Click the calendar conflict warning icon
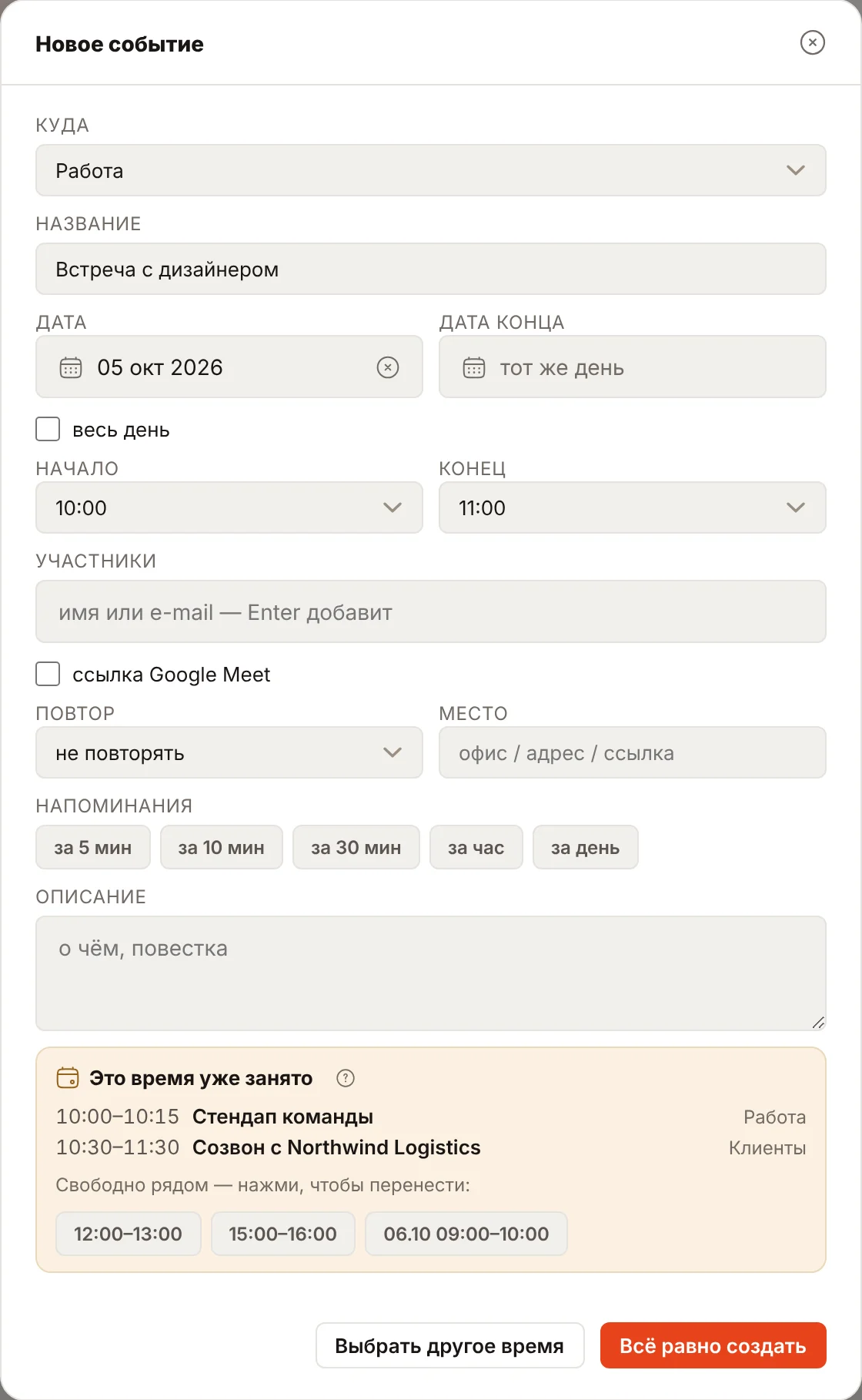 click(x=68, y=1077)
